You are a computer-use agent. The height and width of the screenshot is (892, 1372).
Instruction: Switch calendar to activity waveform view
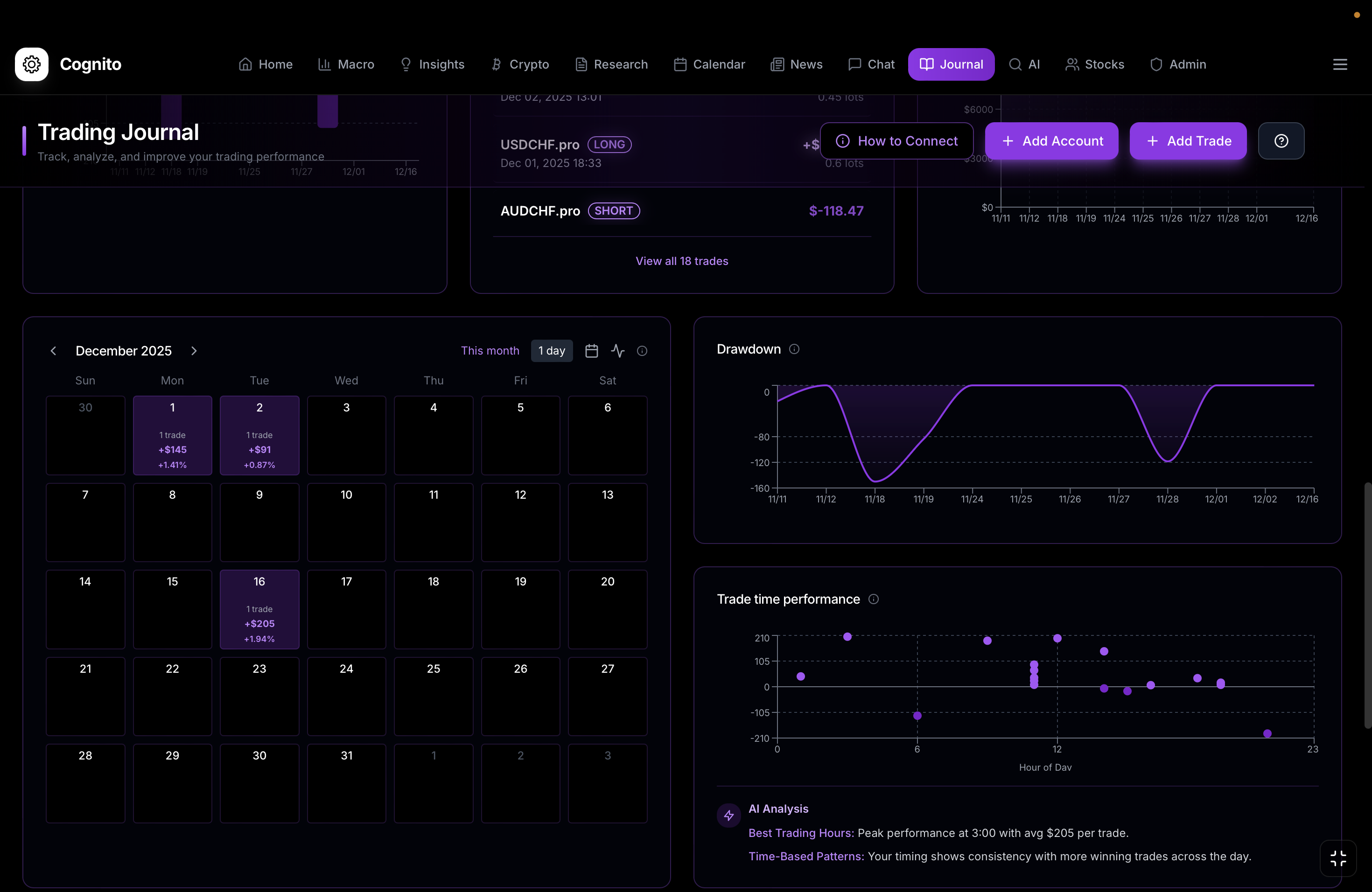(x=617, y=350)
